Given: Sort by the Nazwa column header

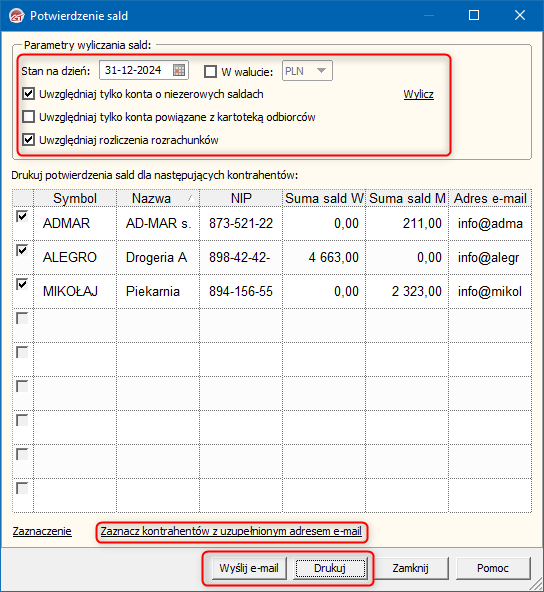Looking at the screenshot, I should 158,198.
